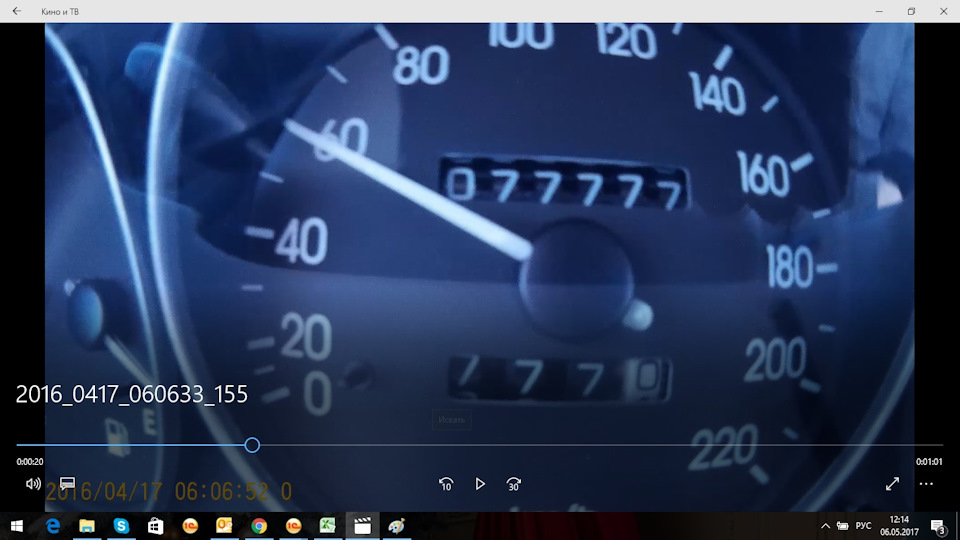Go back using the arrow in title bar

click(17, 11)
